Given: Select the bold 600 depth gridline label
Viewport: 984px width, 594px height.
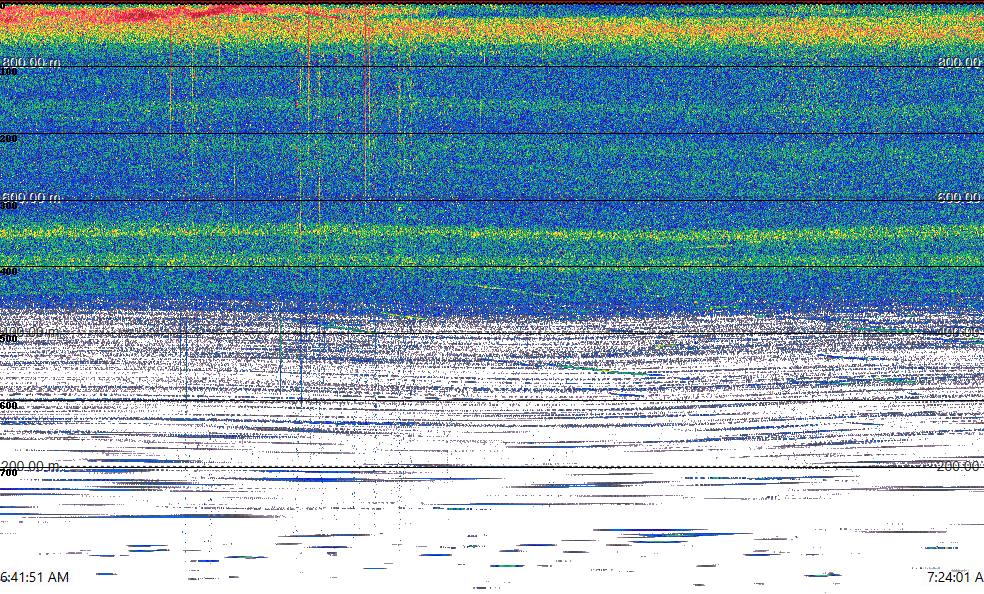Looking at the screenshot, I should click(9, 406).
